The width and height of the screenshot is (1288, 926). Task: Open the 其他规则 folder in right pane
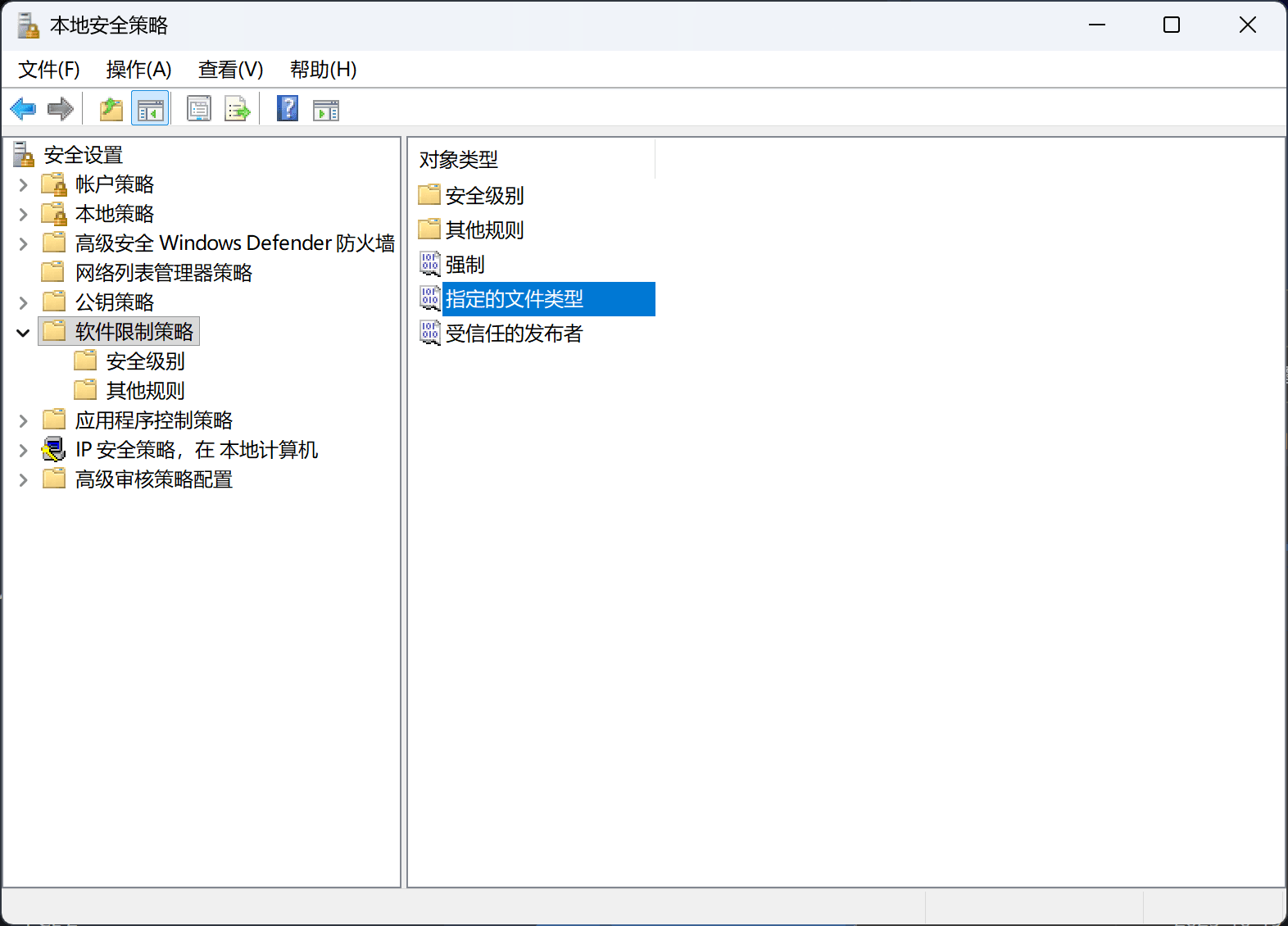(484, 230)
